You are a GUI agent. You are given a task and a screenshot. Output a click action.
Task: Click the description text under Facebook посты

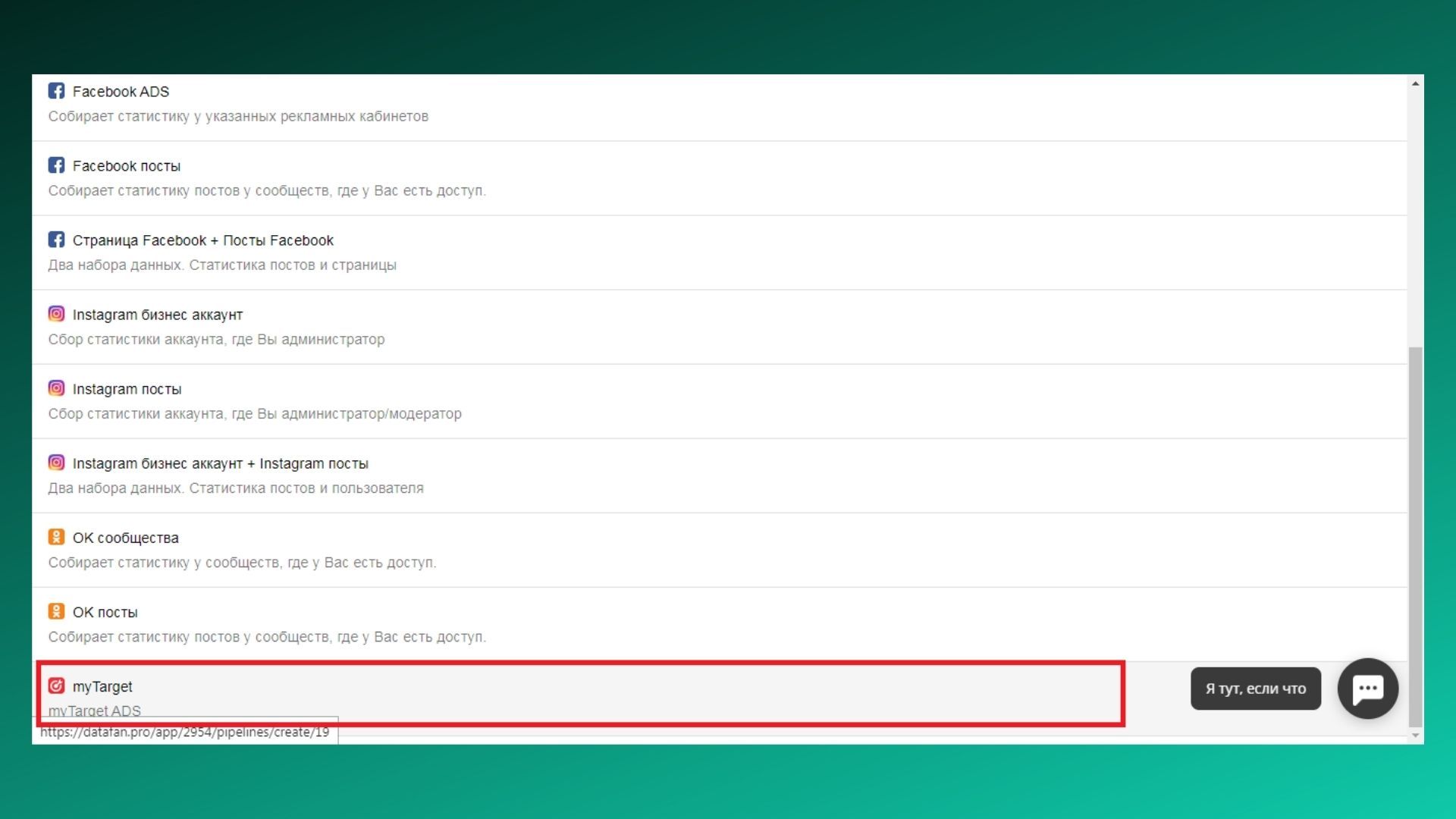pos(267,190)
